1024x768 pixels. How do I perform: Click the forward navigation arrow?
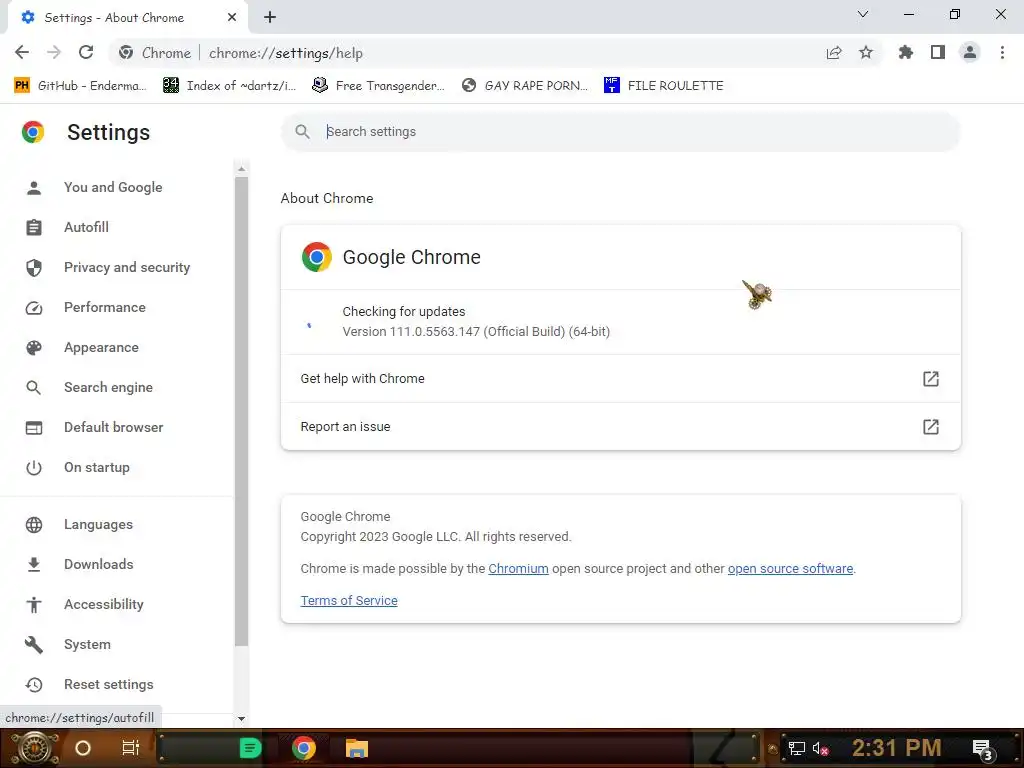click(x=54, y=52)
